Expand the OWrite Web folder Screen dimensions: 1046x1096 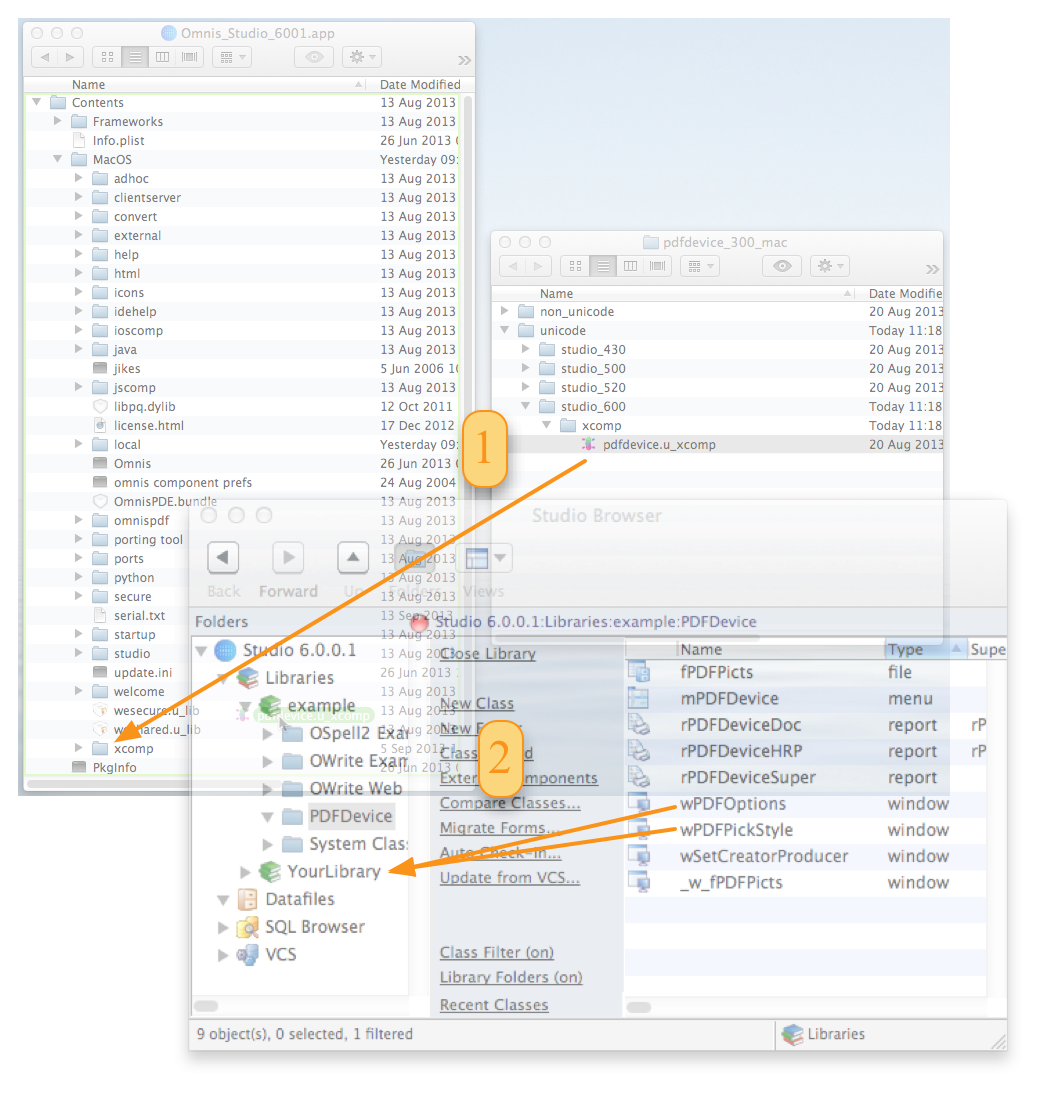[267, 789]
